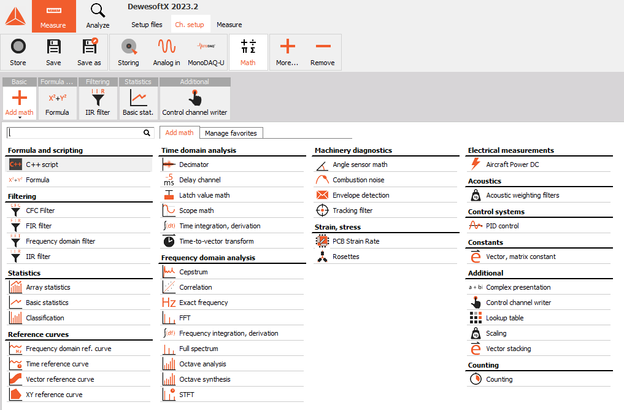Click the Add math plus button
The image size is (624, 410).
19,103
